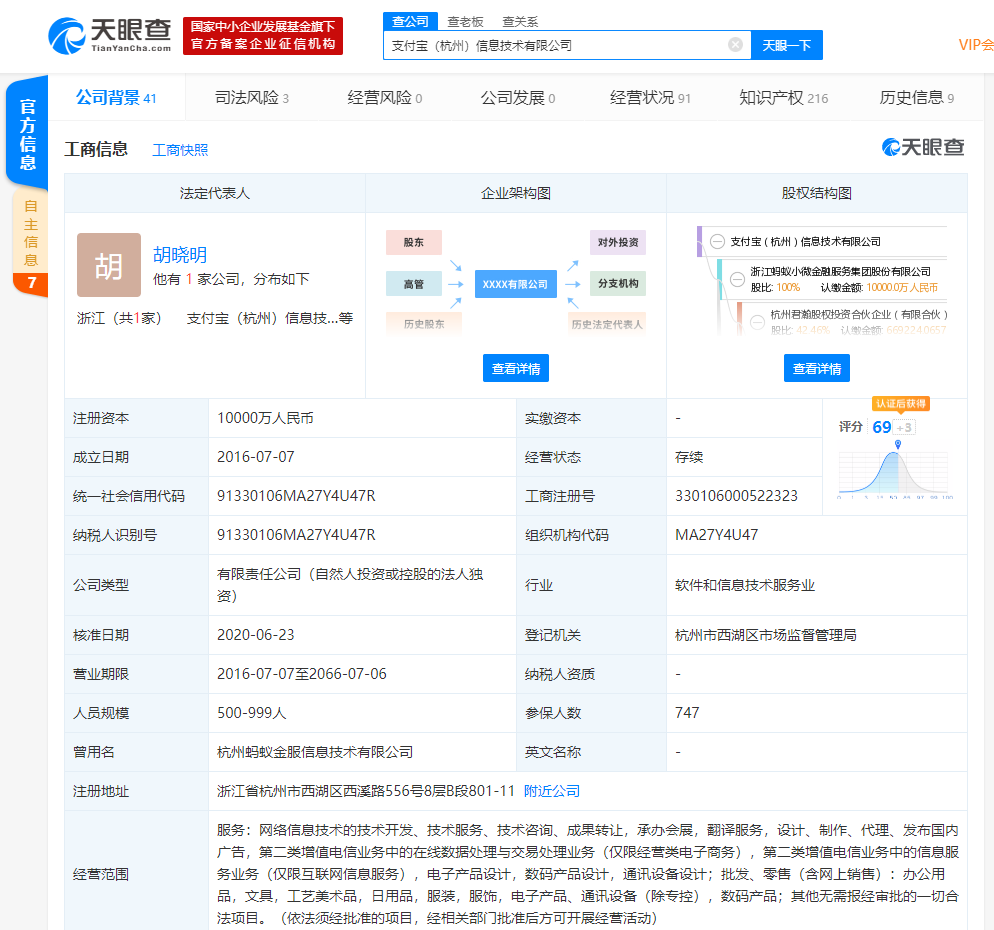Open the 历史信息 9 tab

pos(917,98)
